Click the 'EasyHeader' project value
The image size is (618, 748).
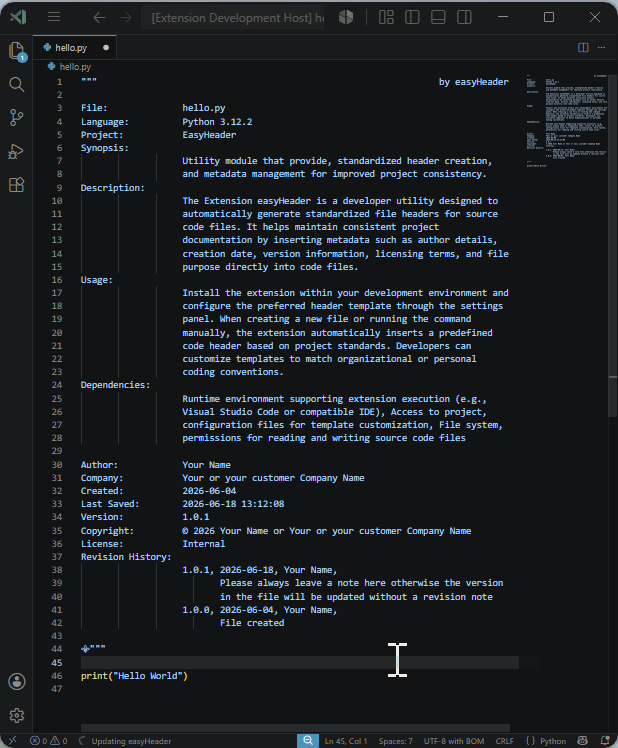pyautogui.click(x=209, y=135)
